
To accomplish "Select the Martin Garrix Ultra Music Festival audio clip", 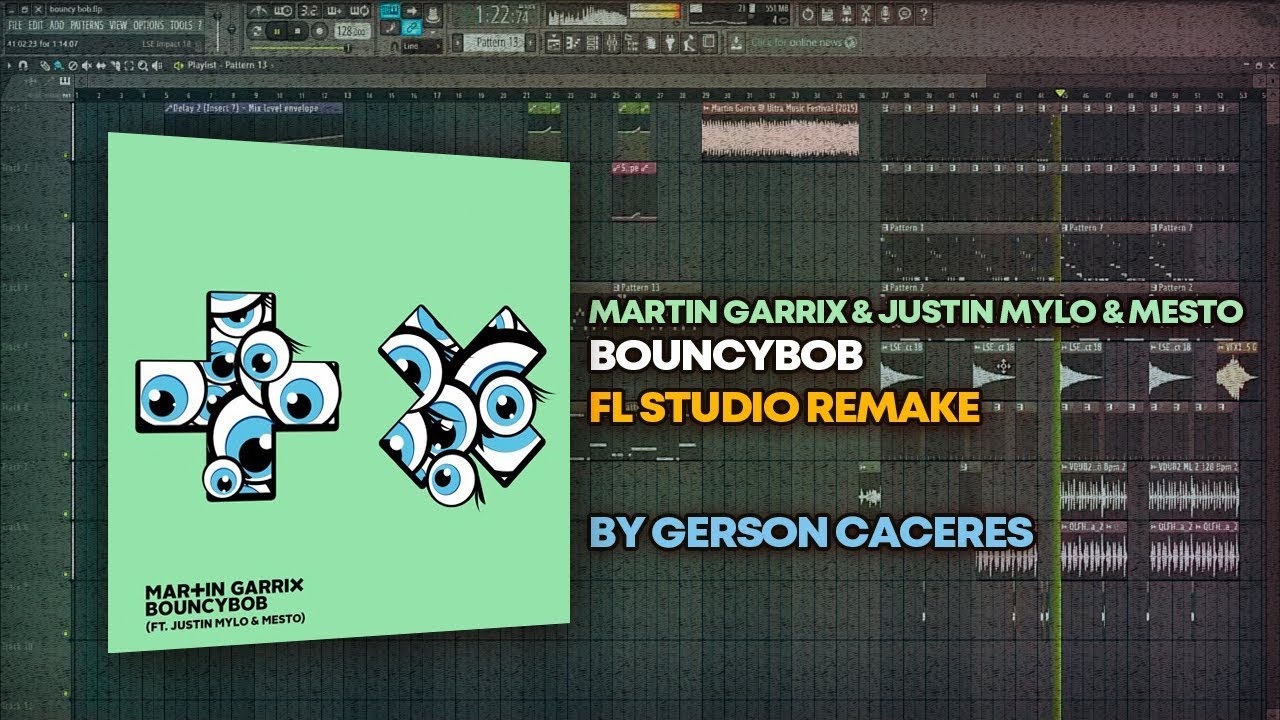I will 780,129.
